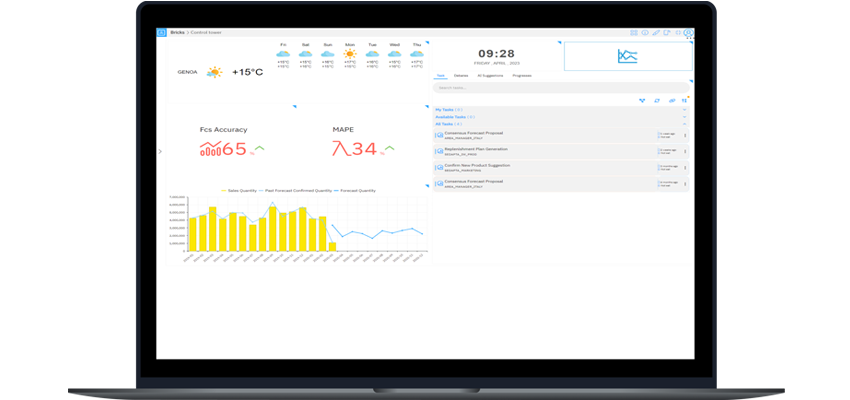Click the link icon above task list

pos(671,100)
